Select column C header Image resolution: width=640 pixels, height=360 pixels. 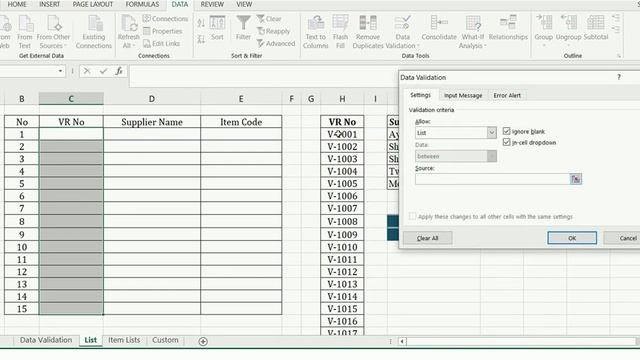pos(71,98)
